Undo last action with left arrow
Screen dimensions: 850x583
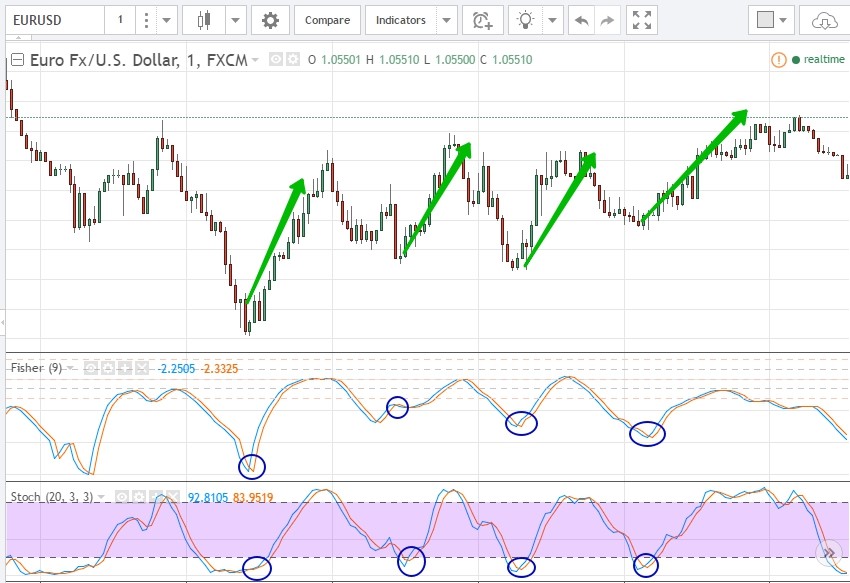[582, 21]
